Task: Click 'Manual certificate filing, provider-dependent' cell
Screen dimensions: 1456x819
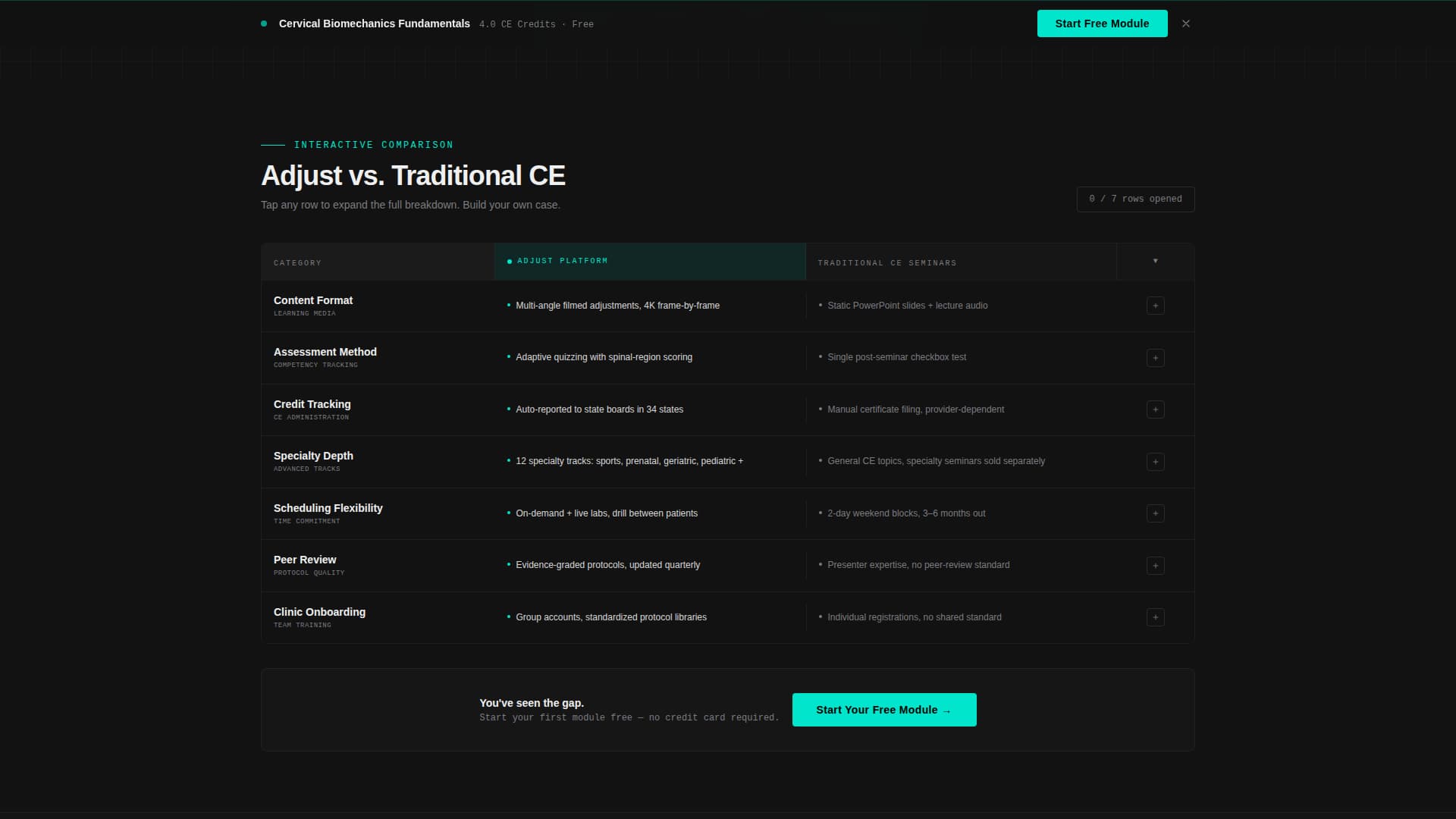Action: pyautogui.click(x=915, y=409)
